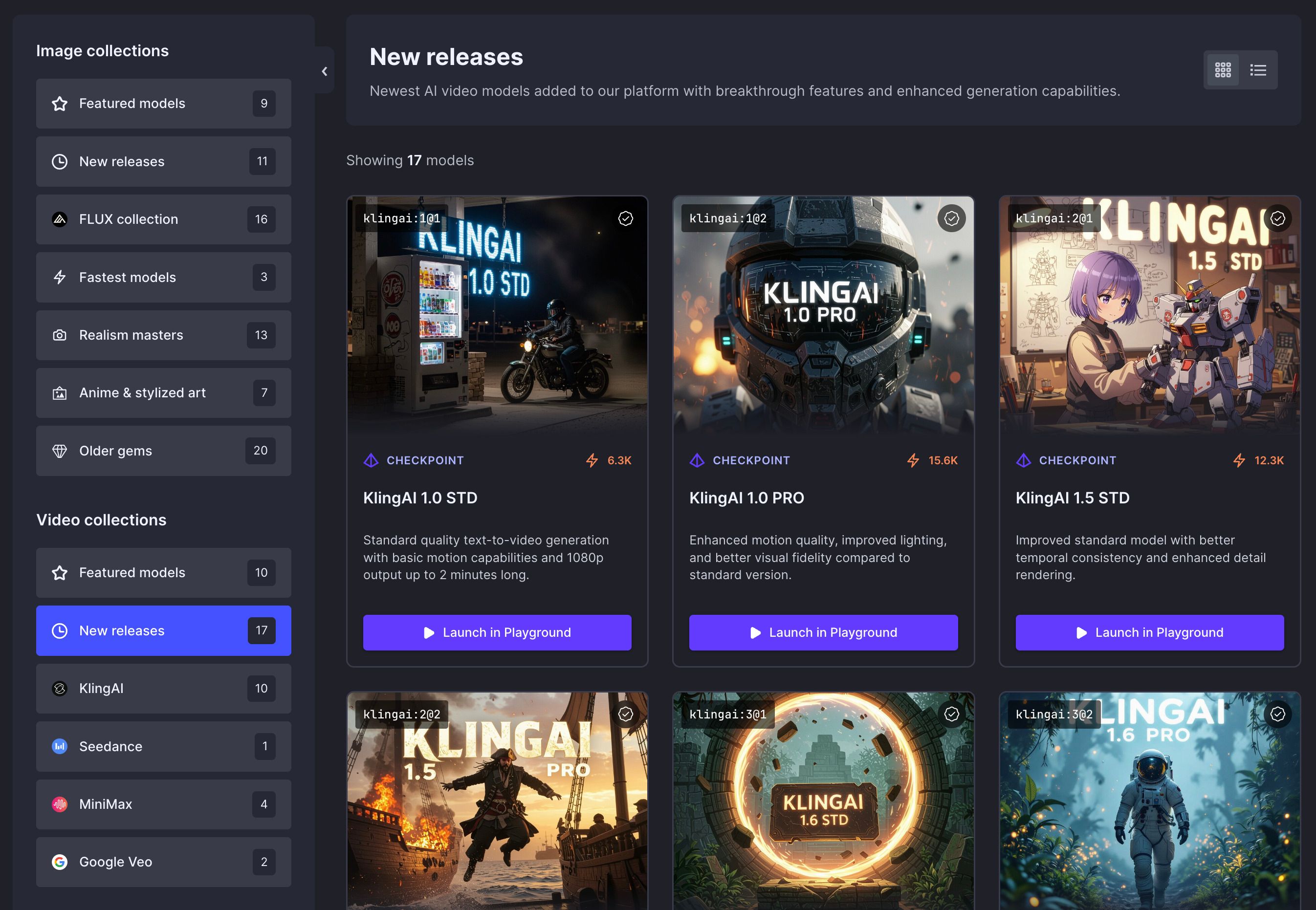
Task: Click verified badge on klingai:1@1 card
Action: (x=626, y=218)
